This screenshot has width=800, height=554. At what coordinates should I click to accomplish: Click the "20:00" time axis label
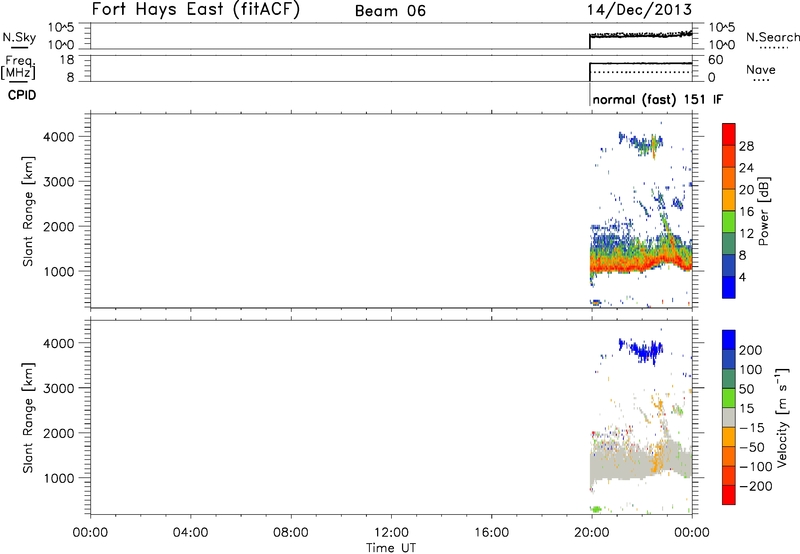click(x=592, y=533)
